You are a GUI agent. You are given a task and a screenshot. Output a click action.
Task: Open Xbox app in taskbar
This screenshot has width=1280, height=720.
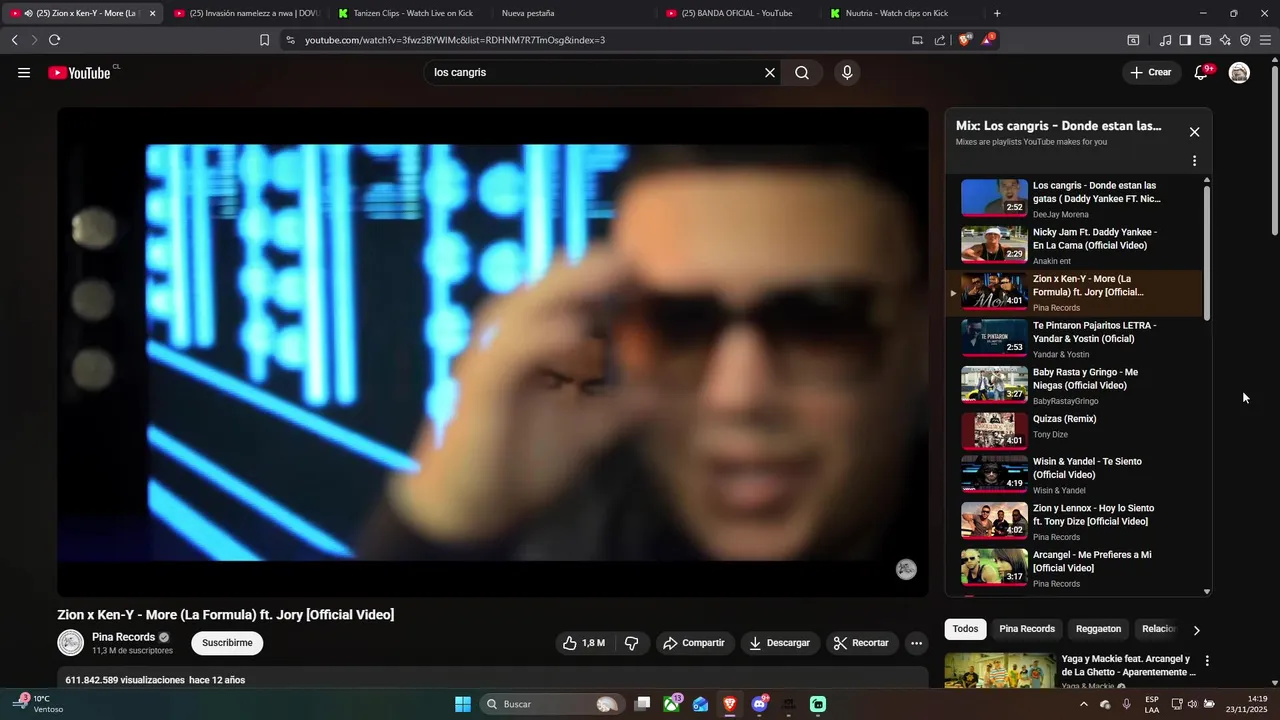(672, 704)
